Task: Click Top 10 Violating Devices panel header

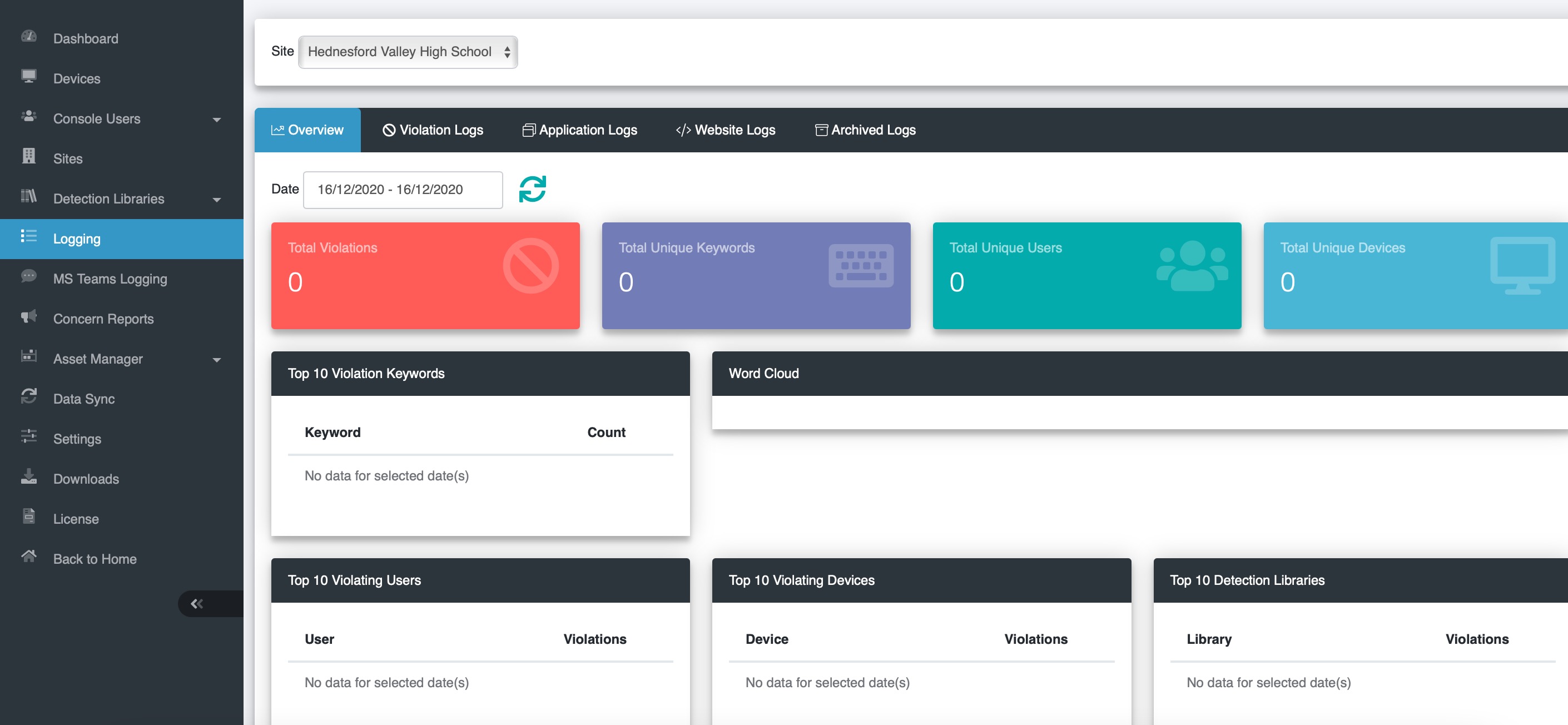Action: (x=921, y=581)
